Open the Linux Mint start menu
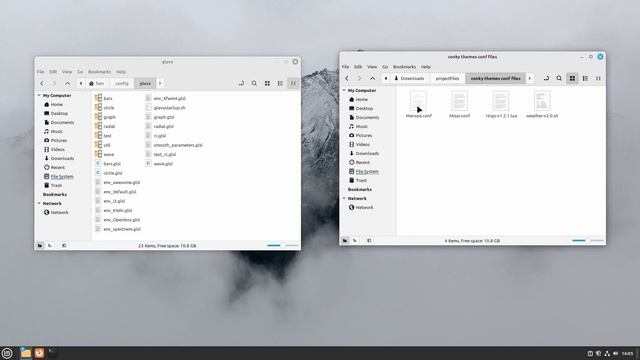Viewport: 640px width, 360px height. click(x=7, y=353)
